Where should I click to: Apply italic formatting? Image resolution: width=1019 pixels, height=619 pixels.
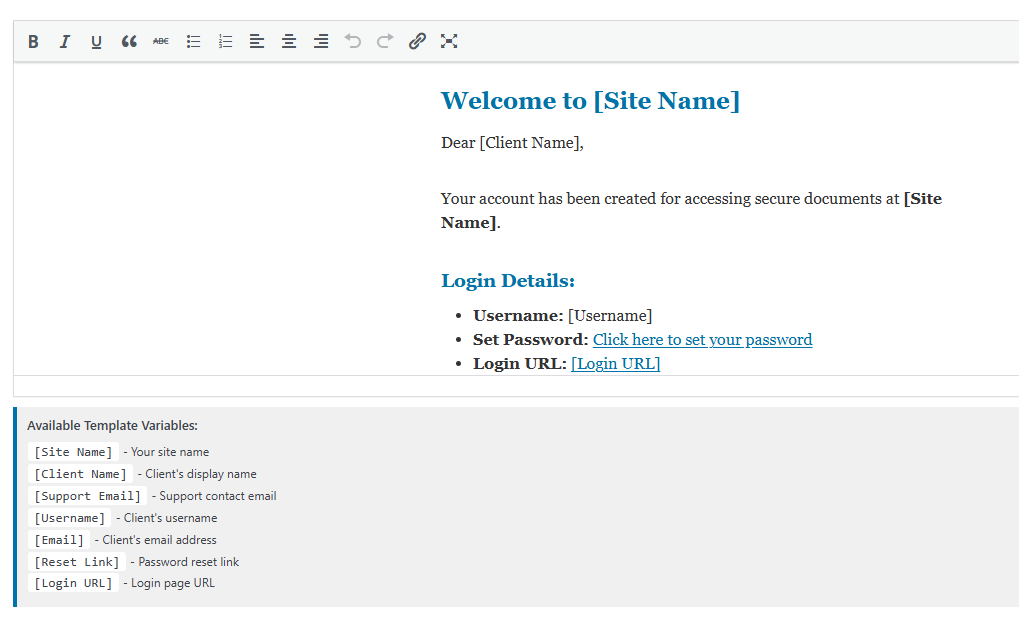64,42
